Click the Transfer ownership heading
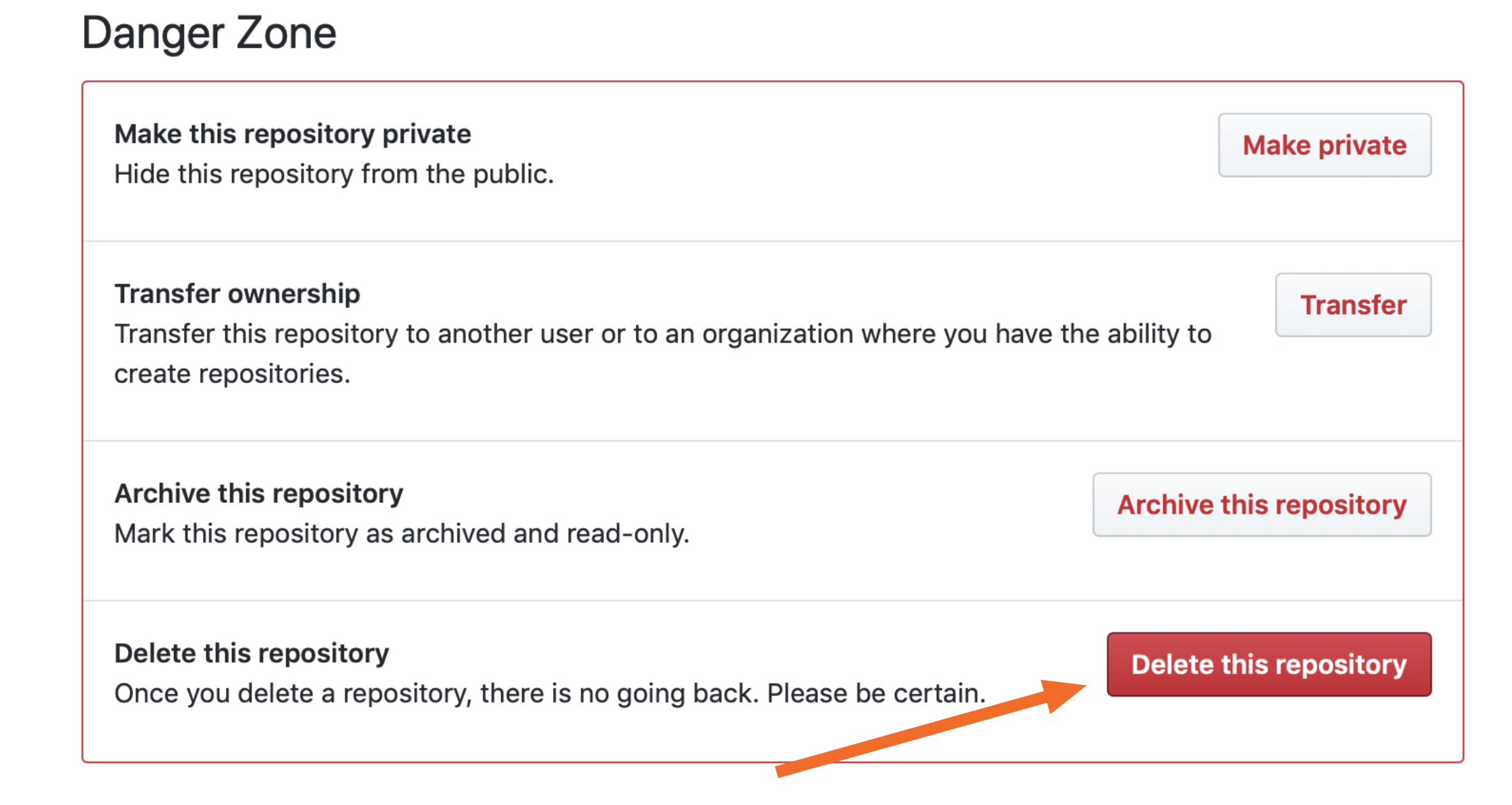 tap(237, 293)
